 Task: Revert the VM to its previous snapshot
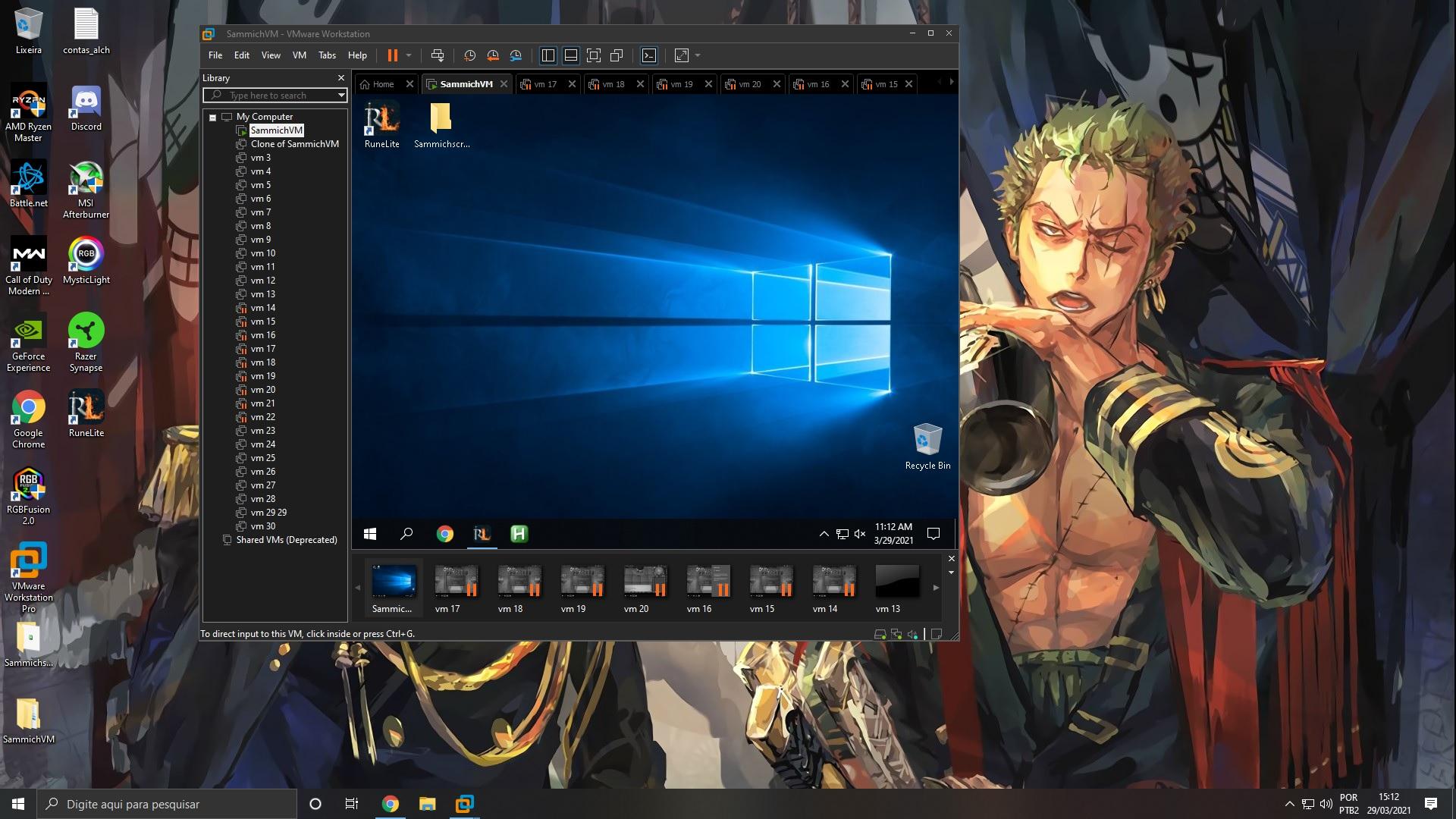[493, 55]
